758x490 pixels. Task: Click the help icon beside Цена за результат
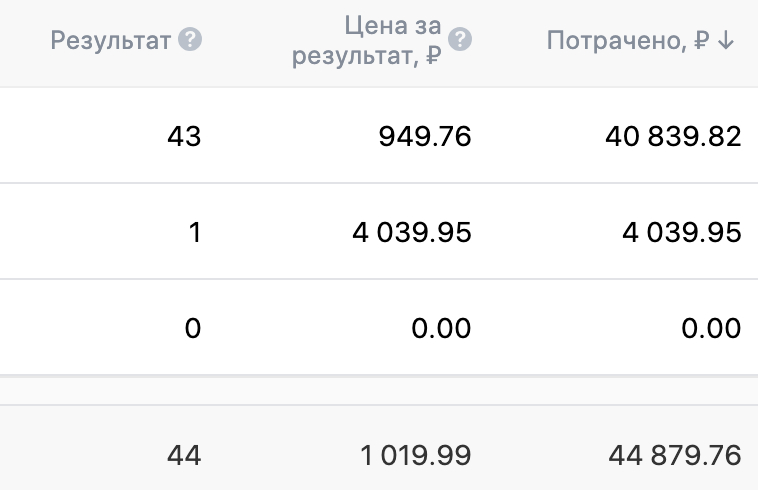pyautogui.click(x=460, y=40)
